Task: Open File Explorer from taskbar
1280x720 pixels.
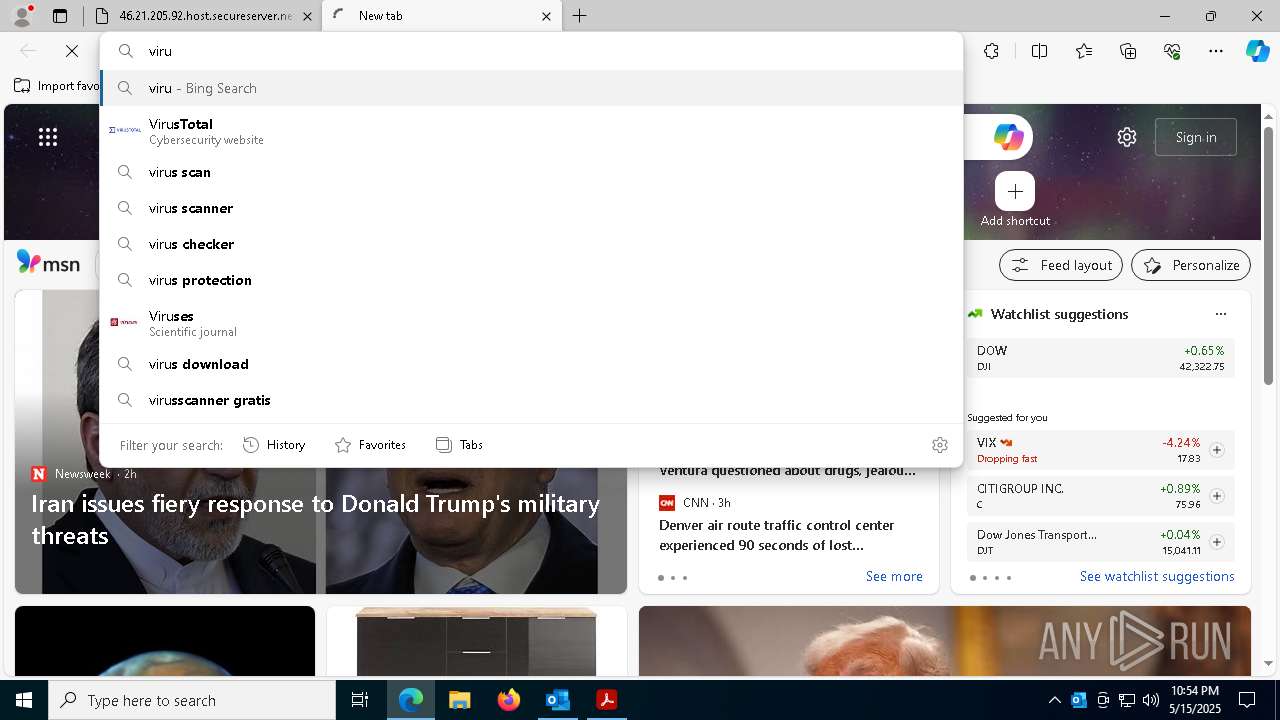Action: [x=459, y=700]
